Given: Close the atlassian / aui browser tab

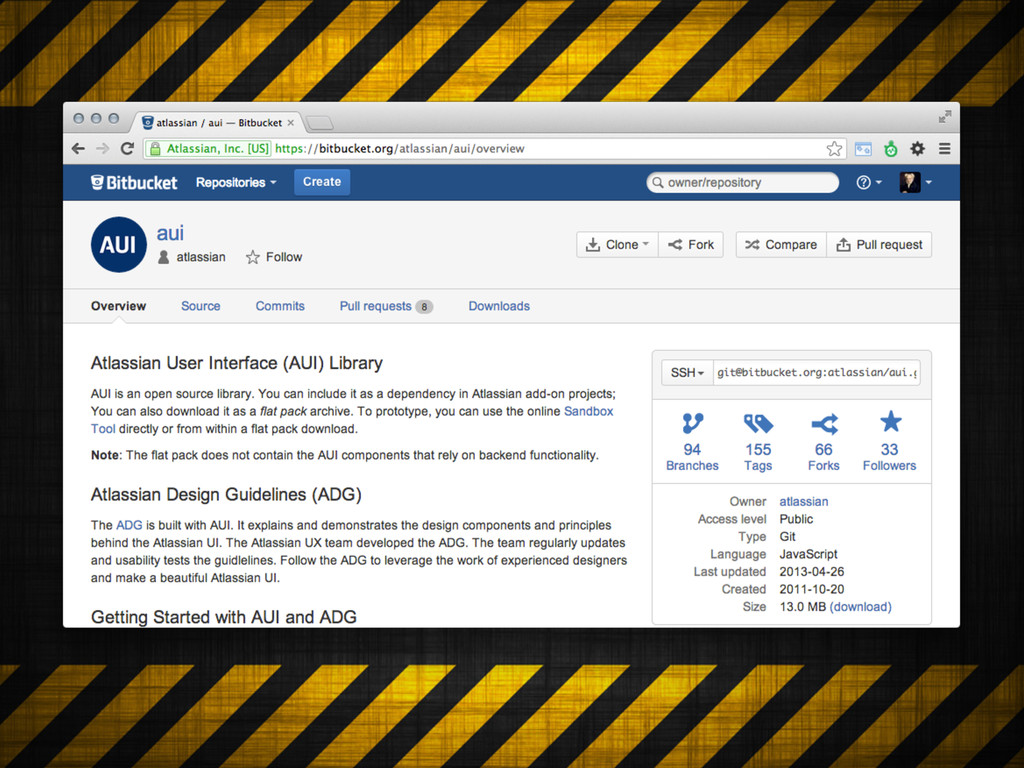Looking at the screenshot, I should (291, 123).
